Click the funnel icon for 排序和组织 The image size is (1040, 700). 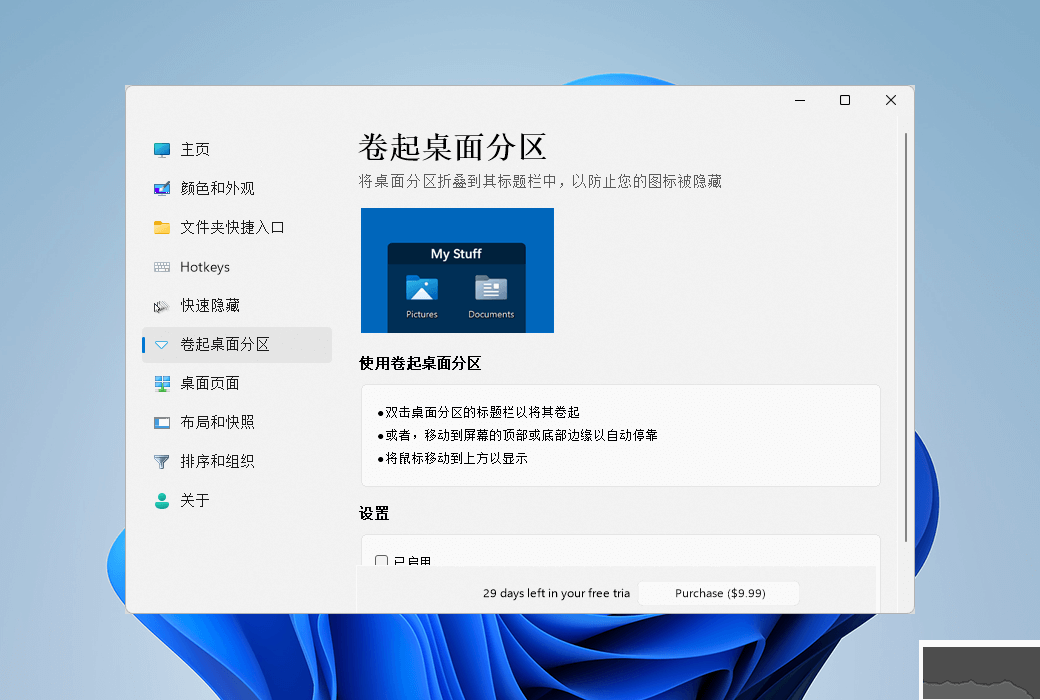162,462
